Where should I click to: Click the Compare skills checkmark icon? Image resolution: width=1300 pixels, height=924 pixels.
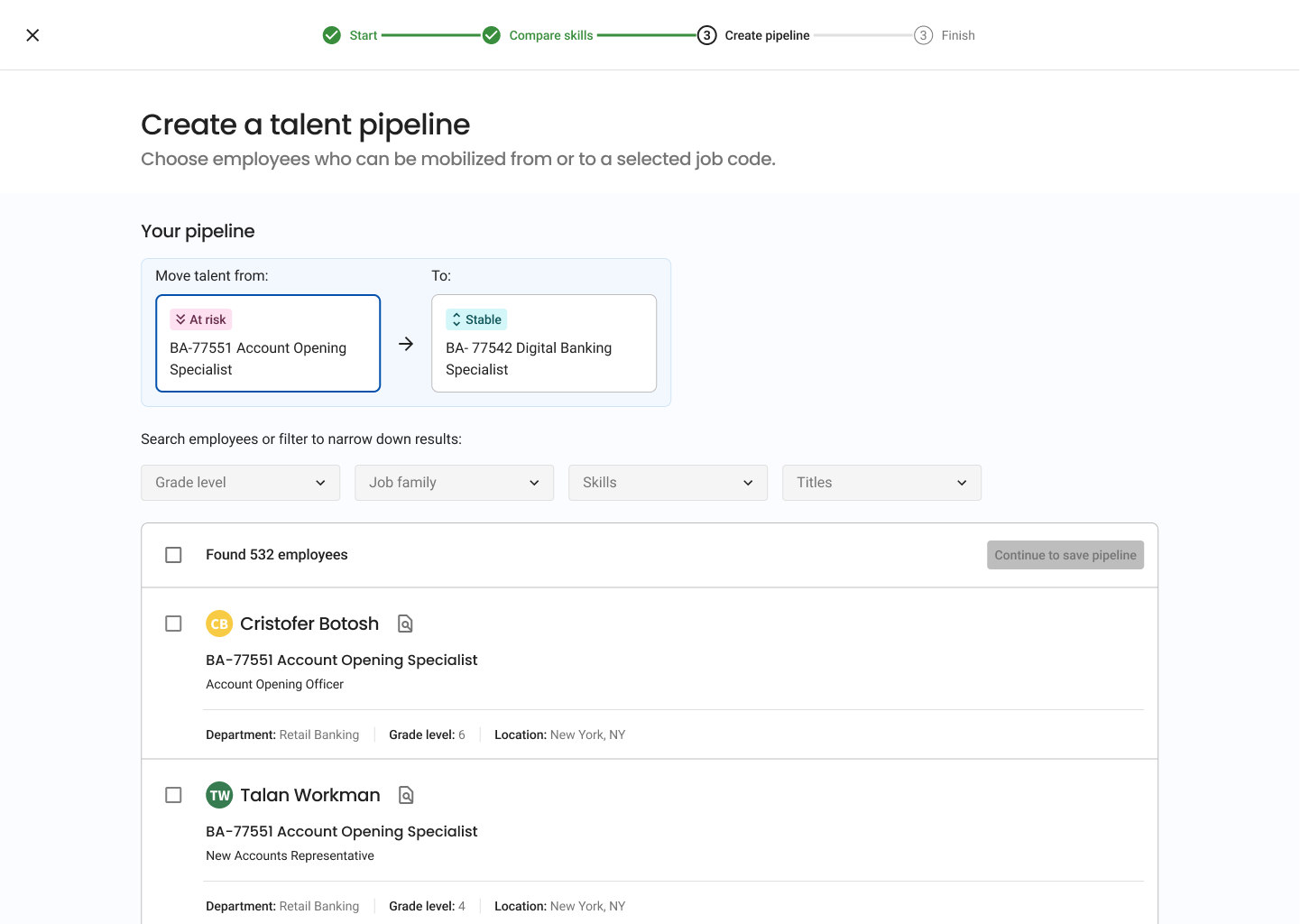[492, 35]
